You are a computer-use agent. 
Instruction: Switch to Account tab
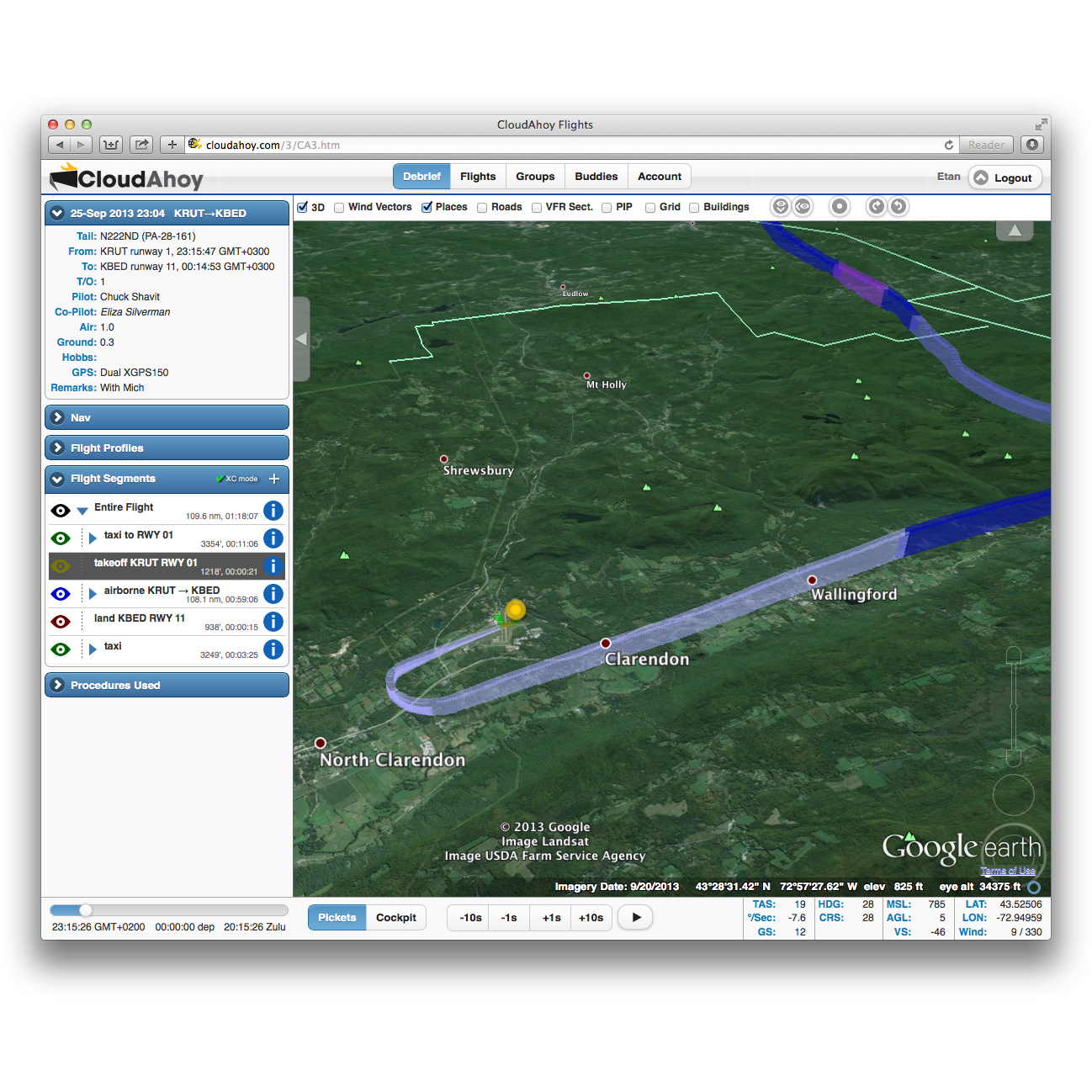(x=660, y=177)
